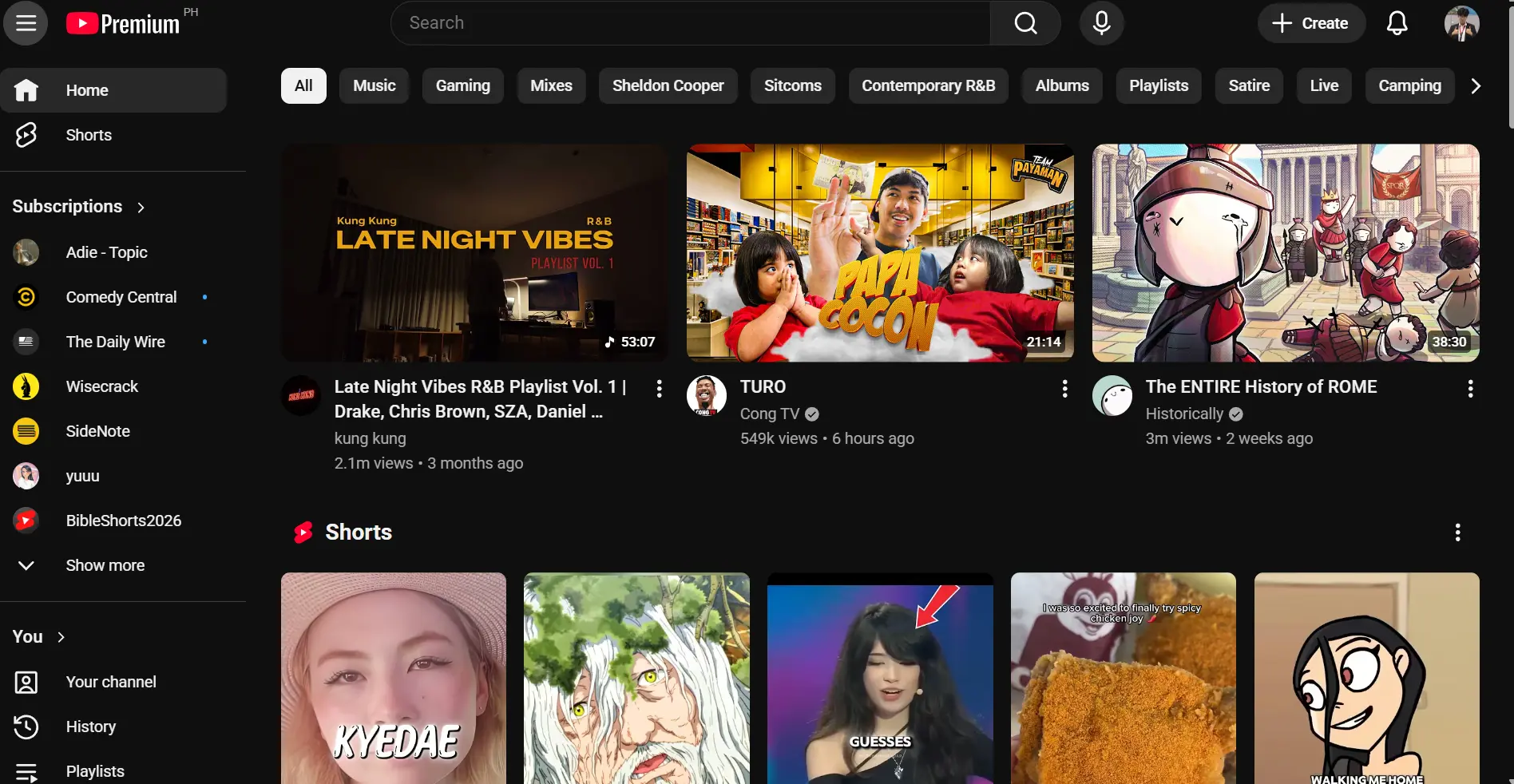
Task: Go to Historically channel name link
Action: coord(1184,414)
